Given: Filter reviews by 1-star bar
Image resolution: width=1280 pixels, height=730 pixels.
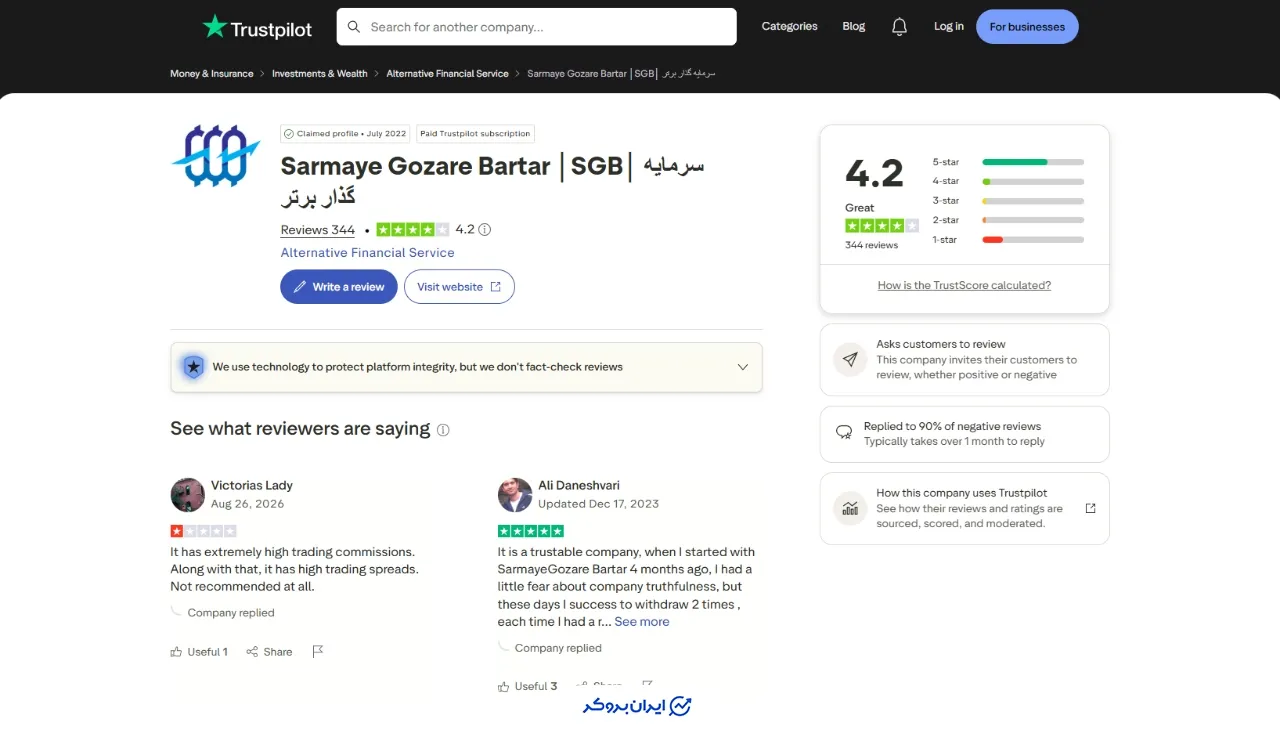Looking at the screenshot, I should [x=1033, y=240].
